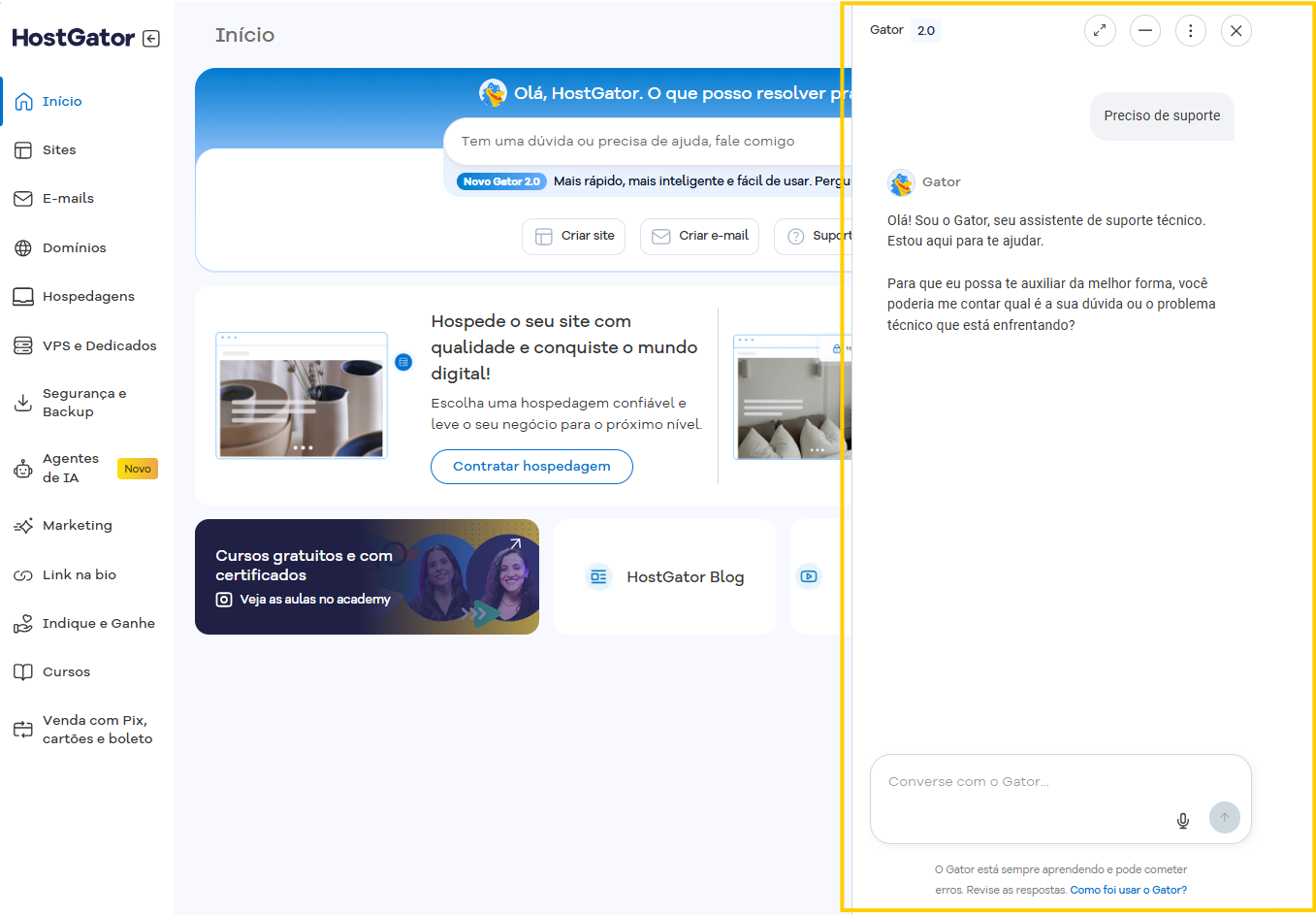
Task: Click the video card play icon
Action: 809,576
